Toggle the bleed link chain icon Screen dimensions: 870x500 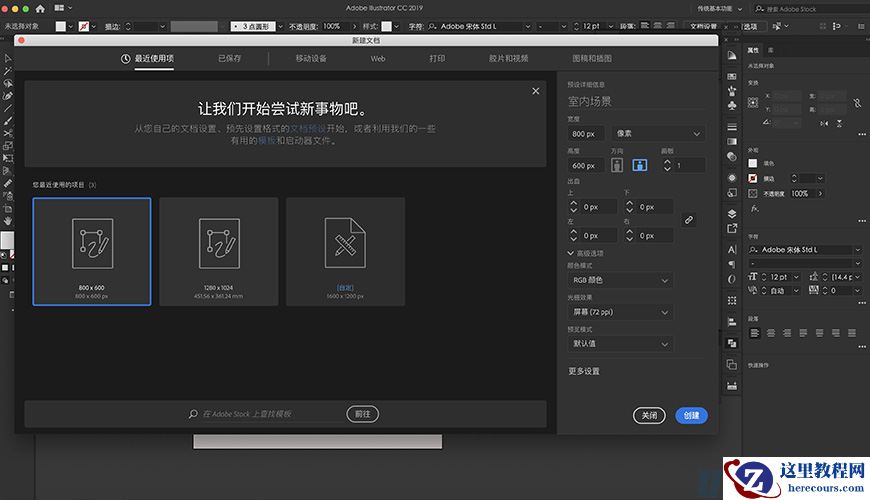[689, 220]
